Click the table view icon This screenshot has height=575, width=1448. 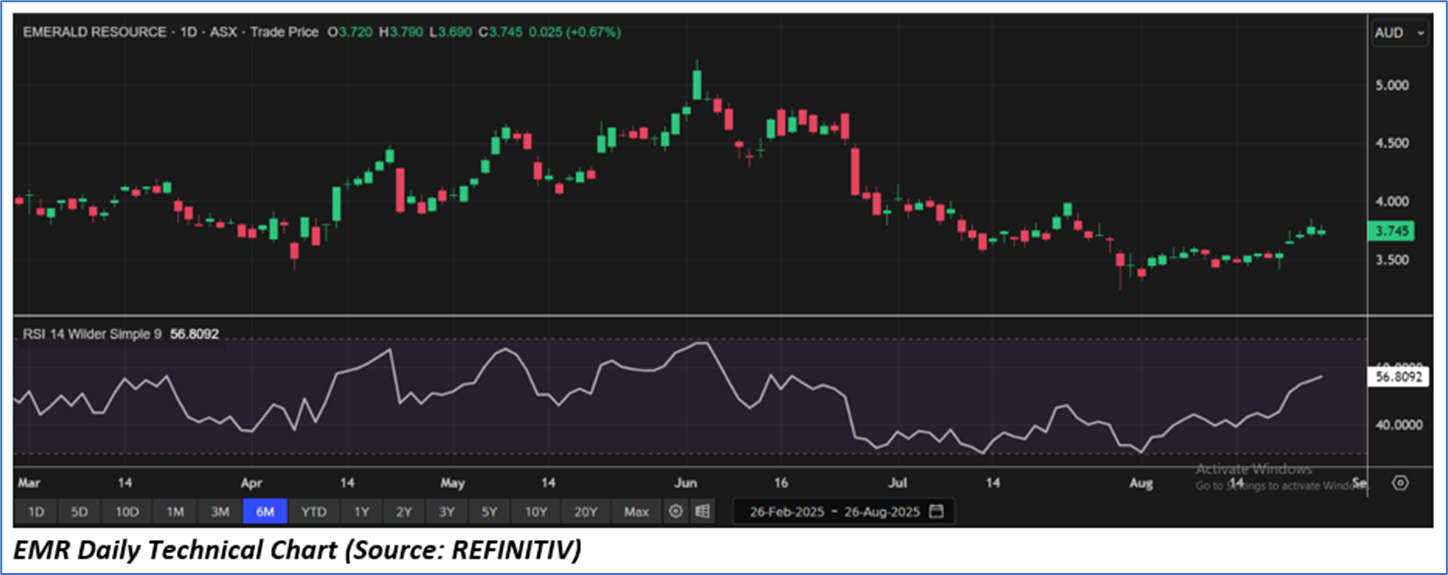point(702,512)
